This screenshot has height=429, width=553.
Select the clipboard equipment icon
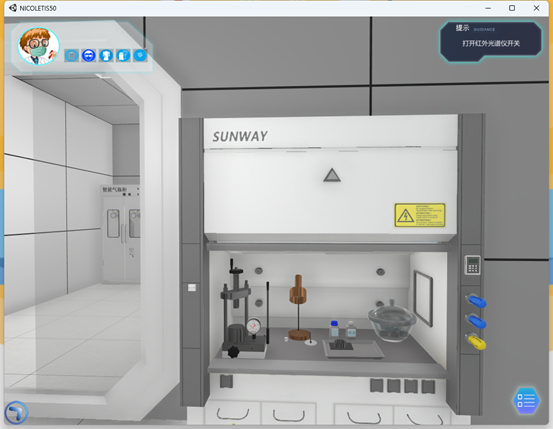coord(72,55)
